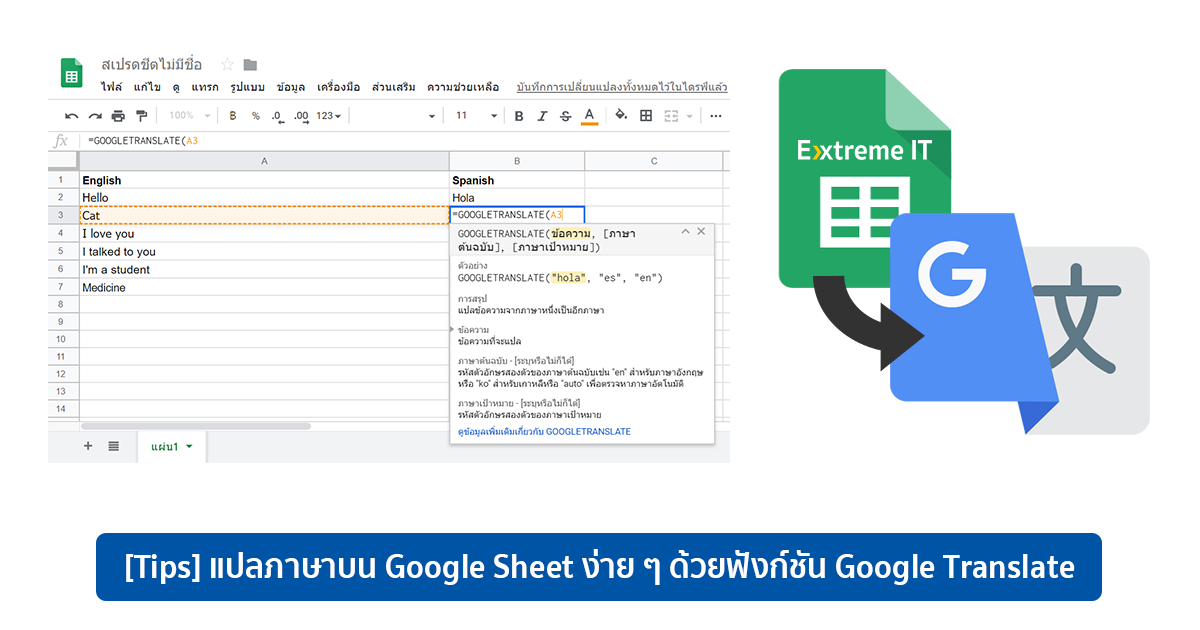
Task: Undo the last action
Action: coord(72,116)
